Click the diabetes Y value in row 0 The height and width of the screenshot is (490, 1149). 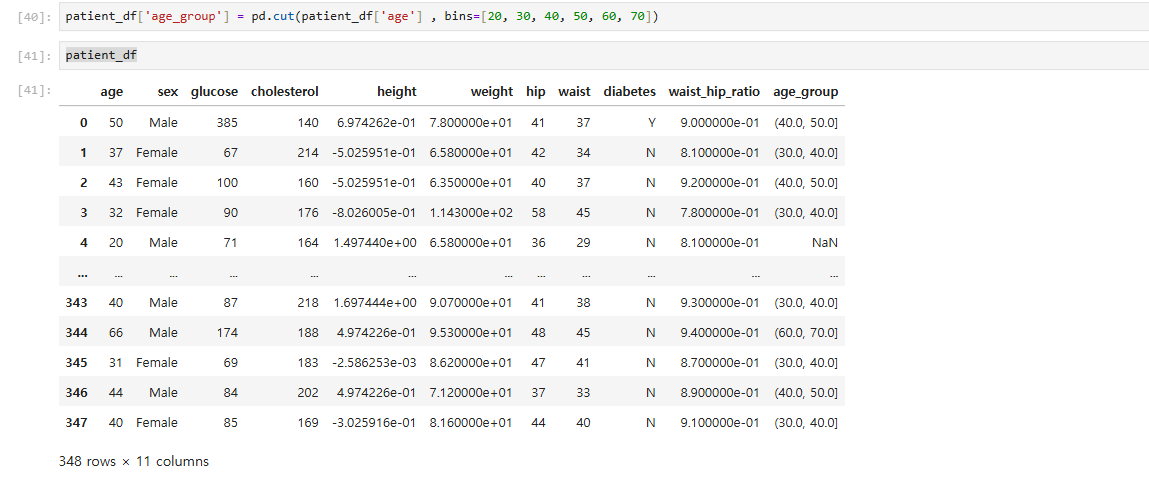[x=651, y=123]
